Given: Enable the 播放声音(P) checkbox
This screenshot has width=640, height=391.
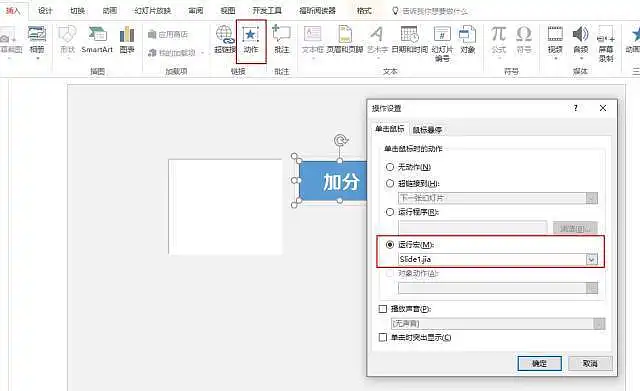Looking at the screenshot, I should click(x=382, y=309).
